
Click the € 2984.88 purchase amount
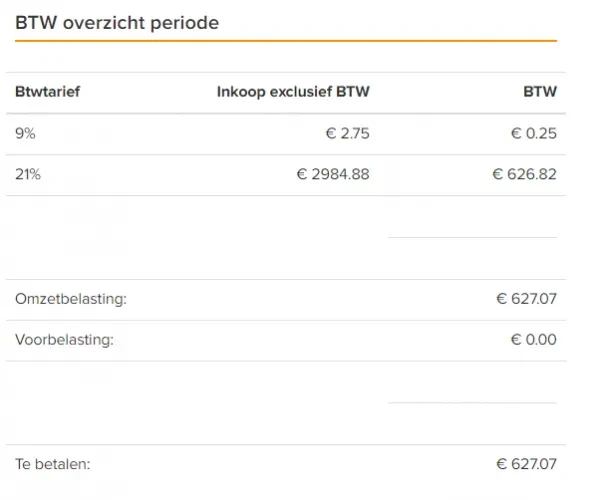point(333,174)
